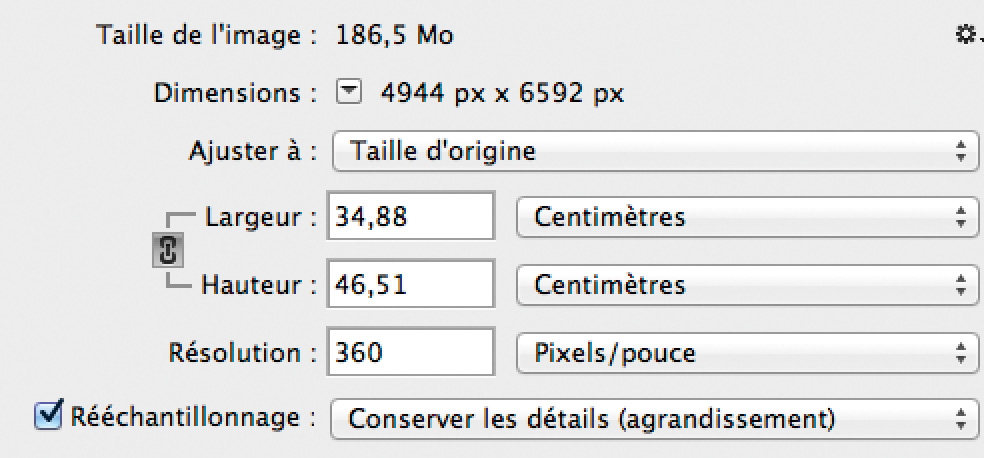Open the Conserver les détails resampling dropdown
984x458 pixels.
[x=655, y=418]
